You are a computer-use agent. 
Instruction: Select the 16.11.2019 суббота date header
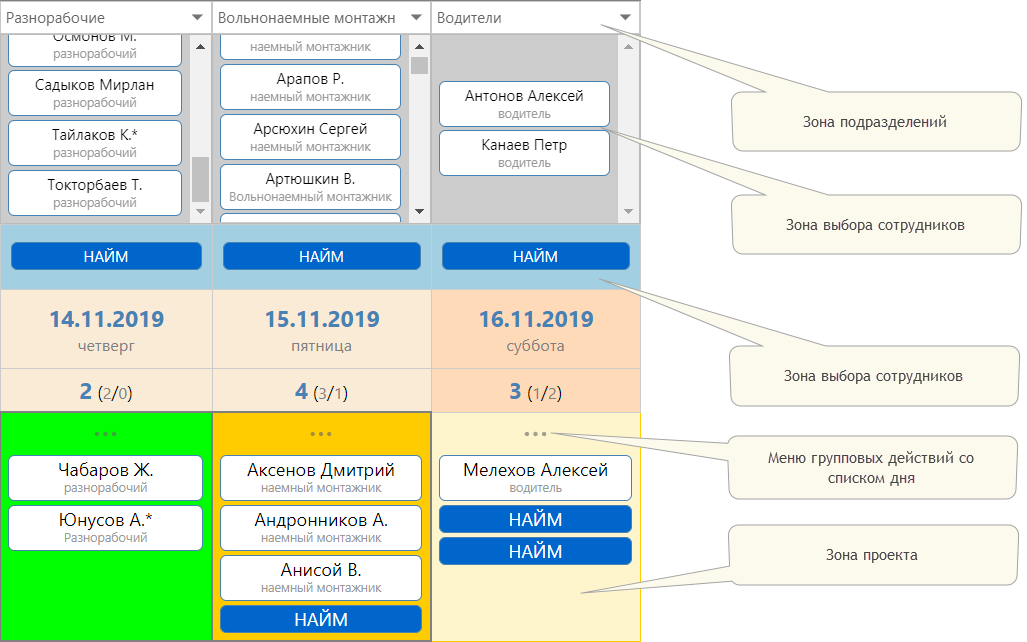[535, 330]
